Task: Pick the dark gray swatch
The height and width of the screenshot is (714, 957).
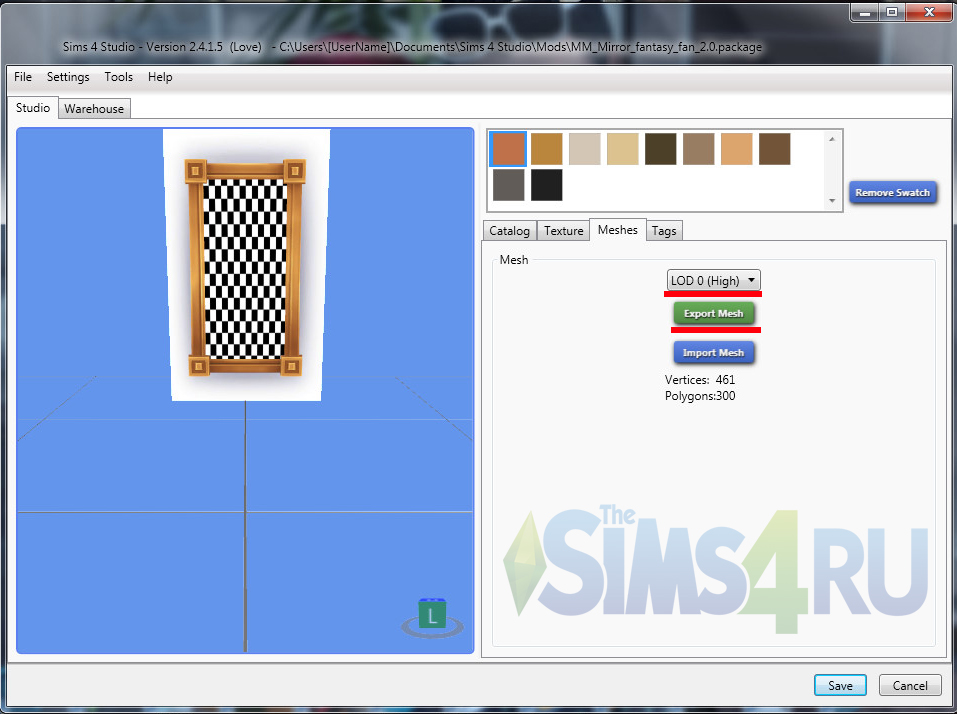Action: (x=508, y=185)
